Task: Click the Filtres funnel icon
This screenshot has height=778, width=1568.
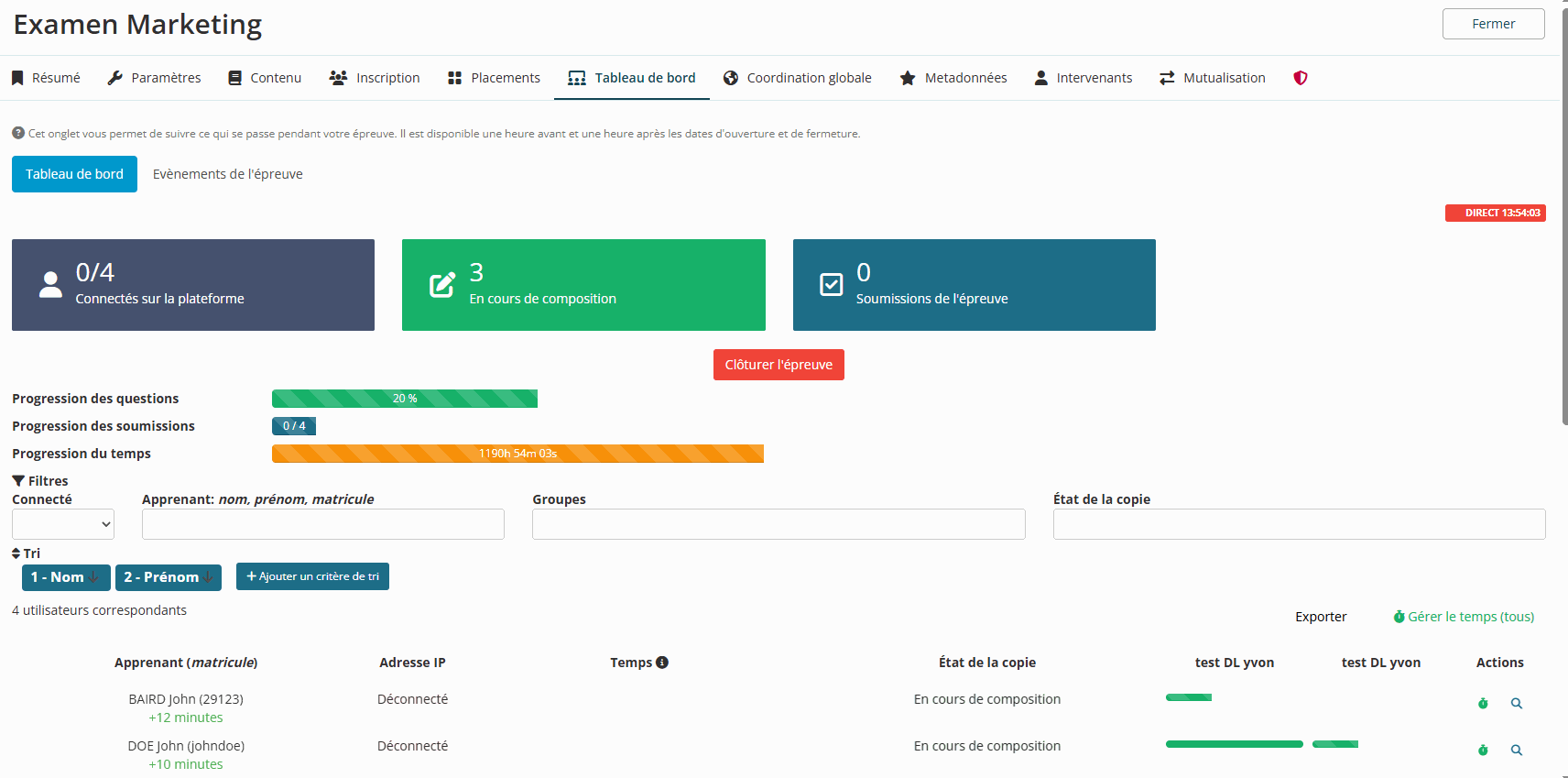Action: point(18,481)
